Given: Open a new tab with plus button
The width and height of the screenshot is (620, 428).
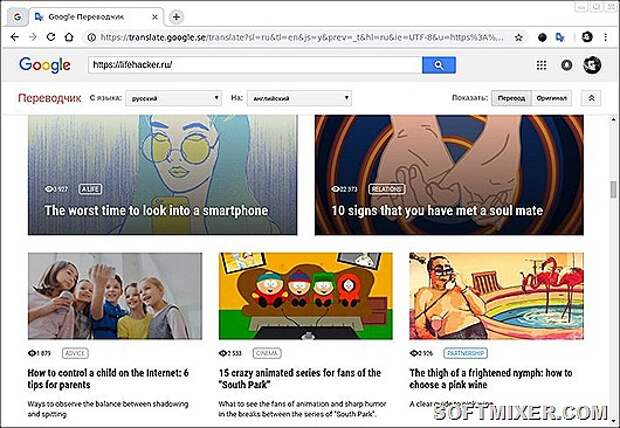Looking at the screenshot, I should [x=176, y=17].
